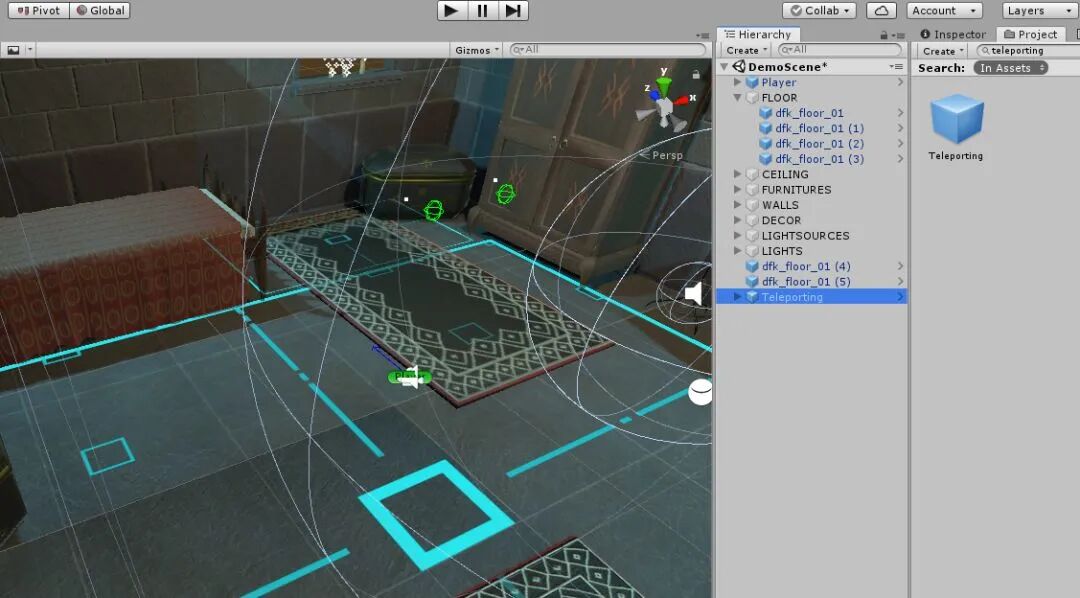Toggle the Pivot handle position button
Viewport: 1080px width, 598px height.
(x=39, y=10)
